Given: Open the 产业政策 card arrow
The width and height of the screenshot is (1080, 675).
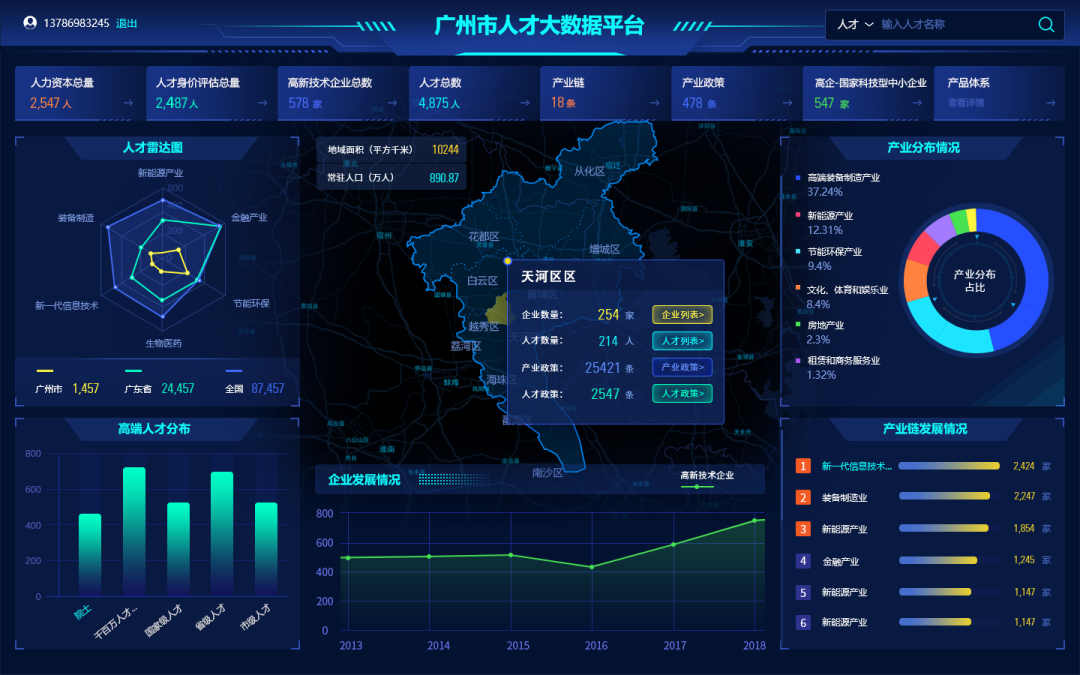Looking at the screenshot, I should pos(787,103).
